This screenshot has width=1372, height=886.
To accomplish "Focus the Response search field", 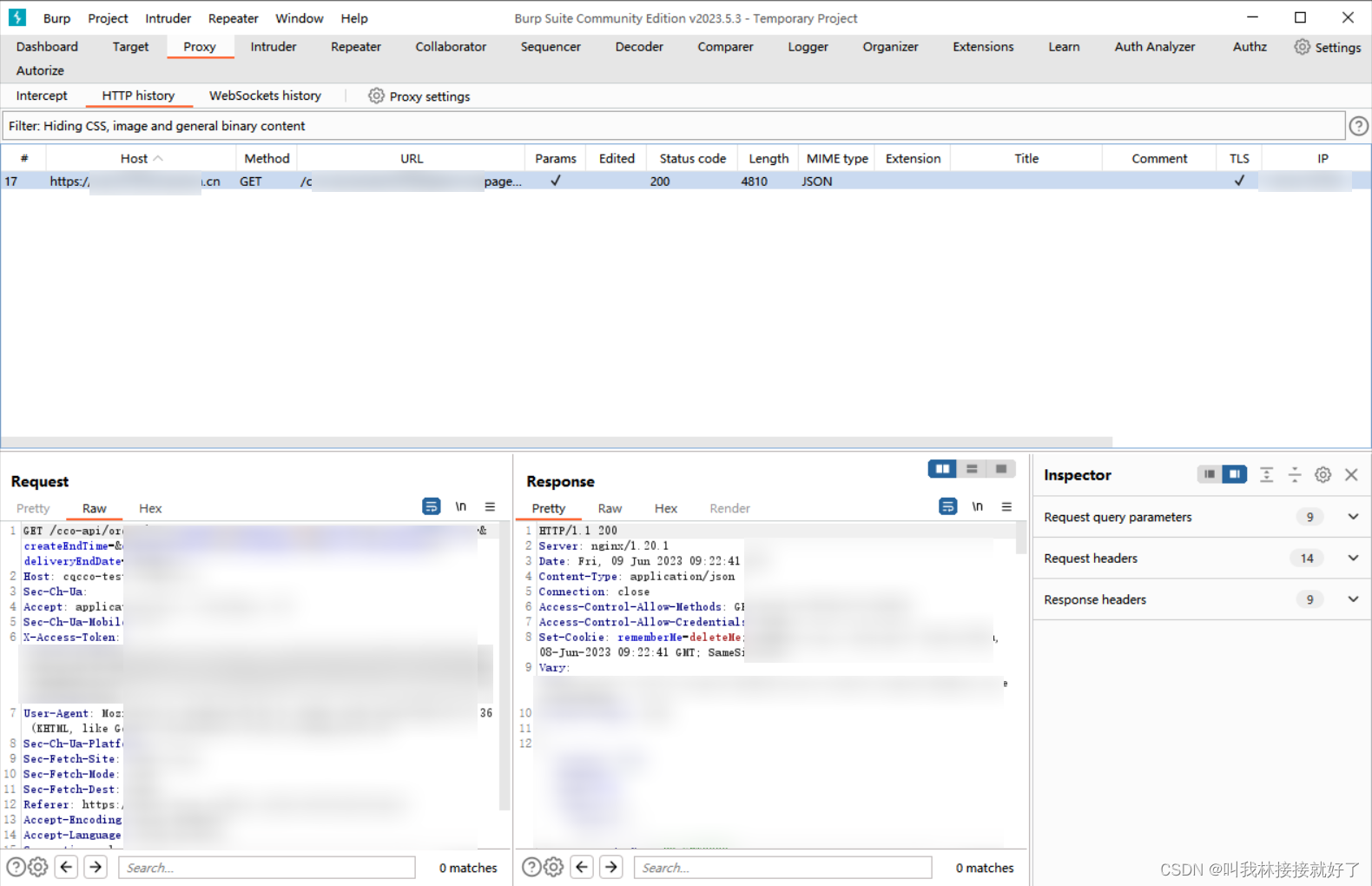I will 783,867.
